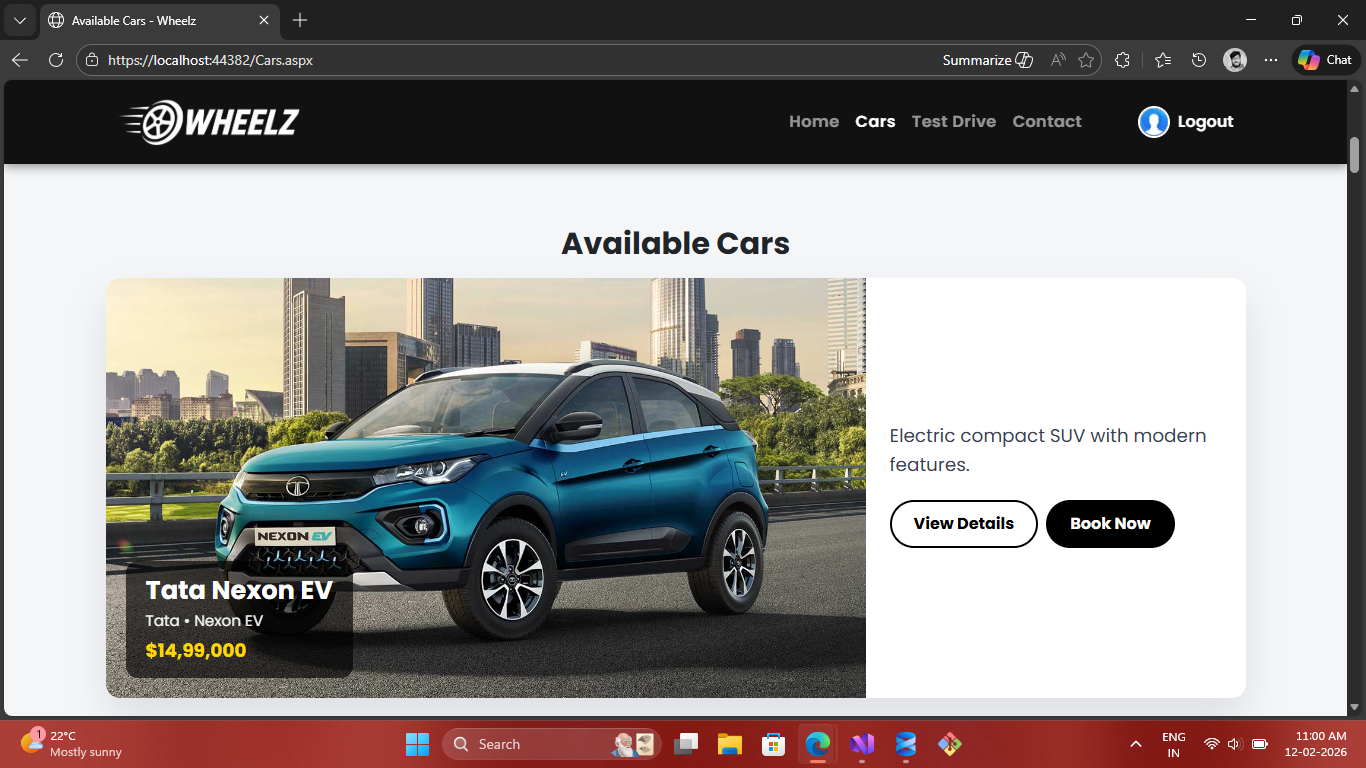Add page to favorites with star icon
This screenshot has width=1366, height=768.
coord(1086,60)
